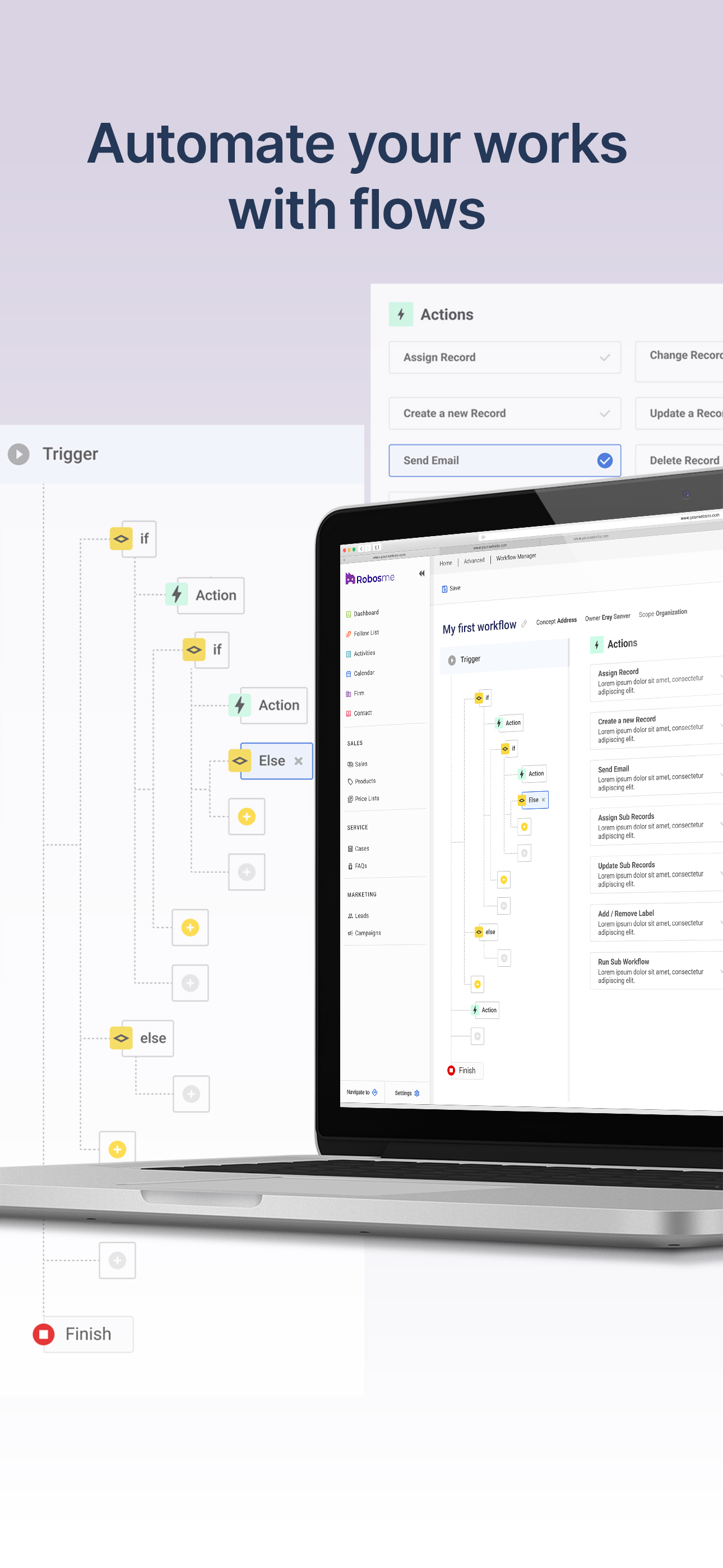
Task: Open Follow List in the laptop sidebar
Action: tap(363, 633)
